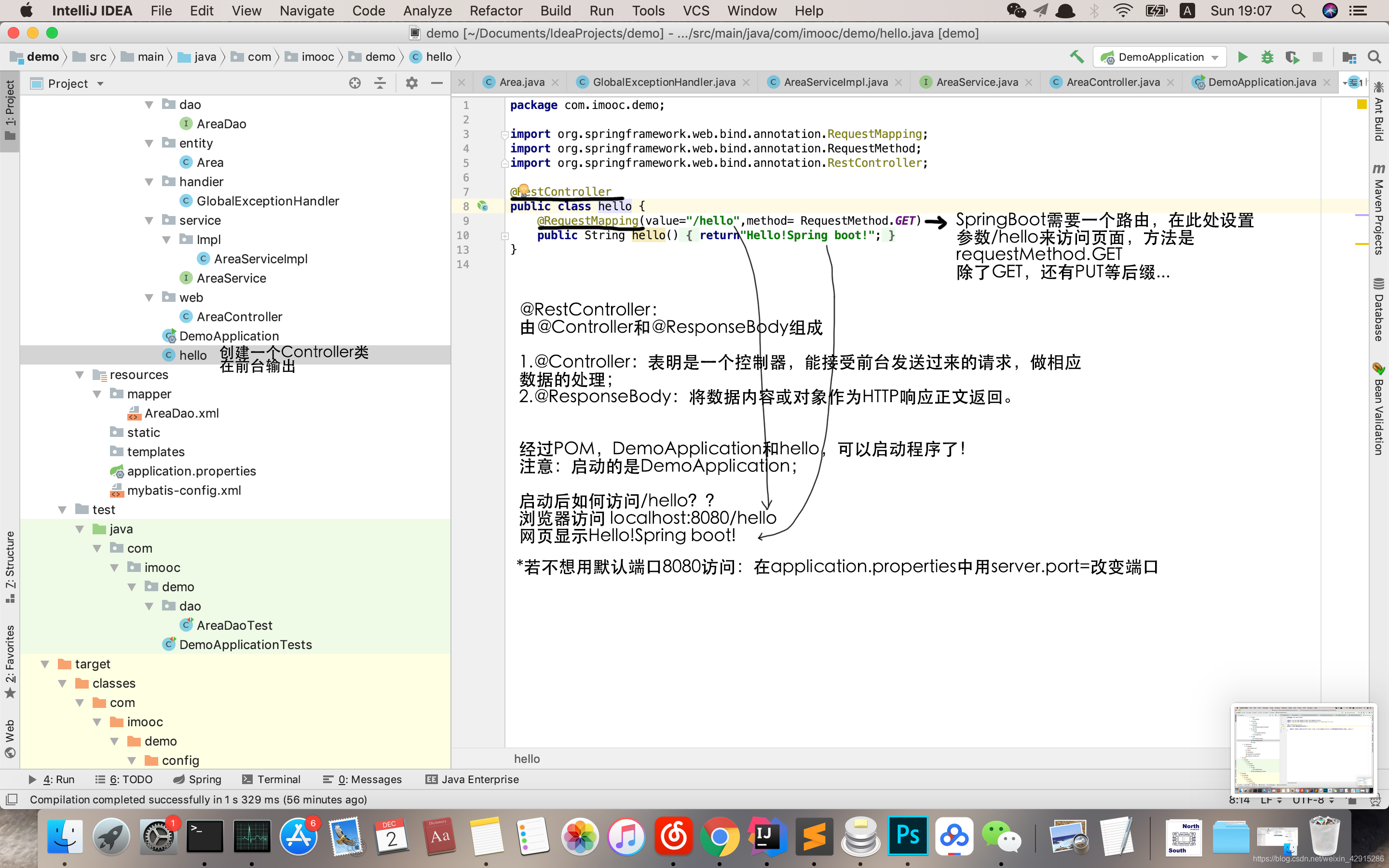
Task: Open the VCS menu
Action: (x=696, y=10)
